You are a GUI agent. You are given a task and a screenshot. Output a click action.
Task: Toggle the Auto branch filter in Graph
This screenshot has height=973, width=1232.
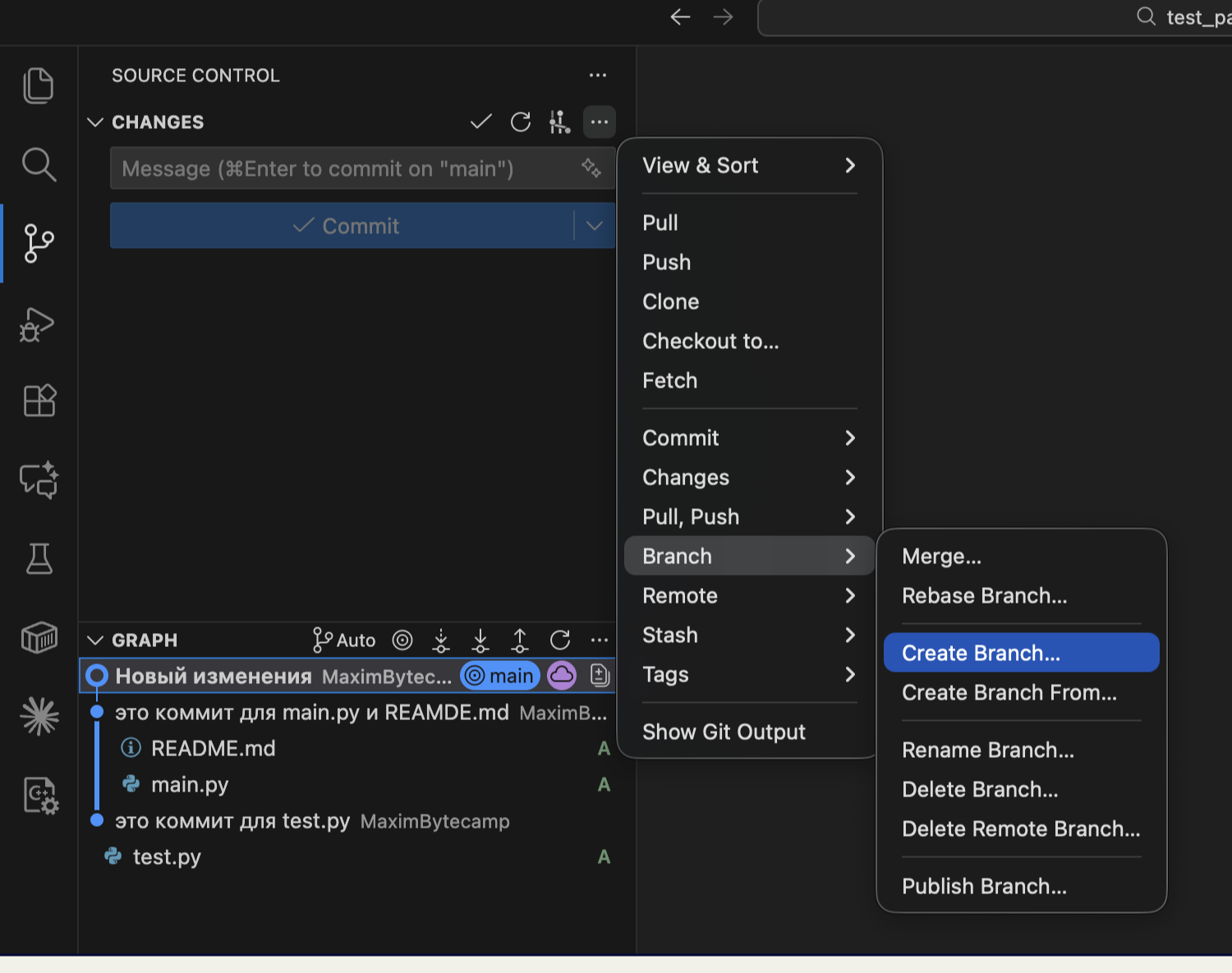pos(344,640)
